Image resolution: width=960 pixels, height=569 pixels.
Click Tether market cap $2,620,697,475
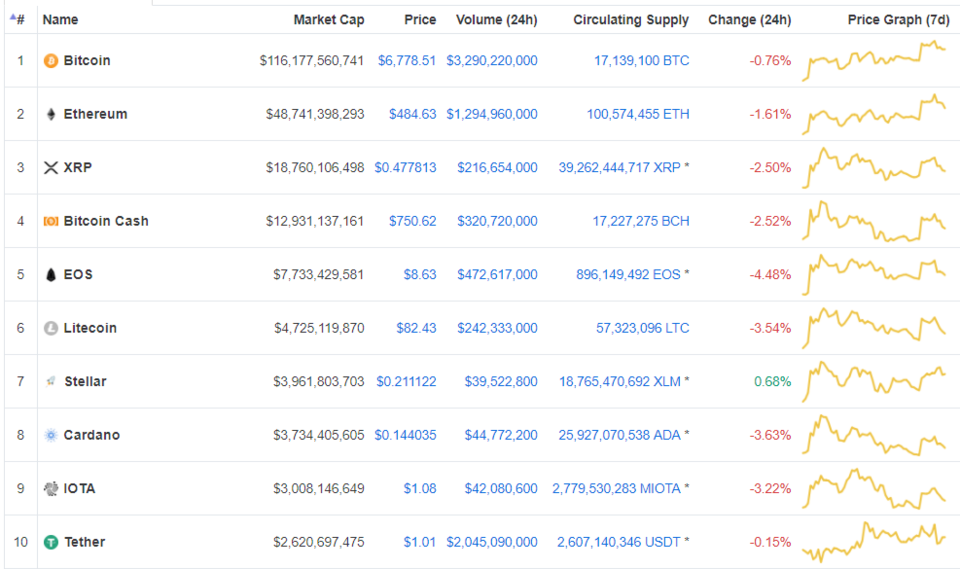click(x=318, y=542)
